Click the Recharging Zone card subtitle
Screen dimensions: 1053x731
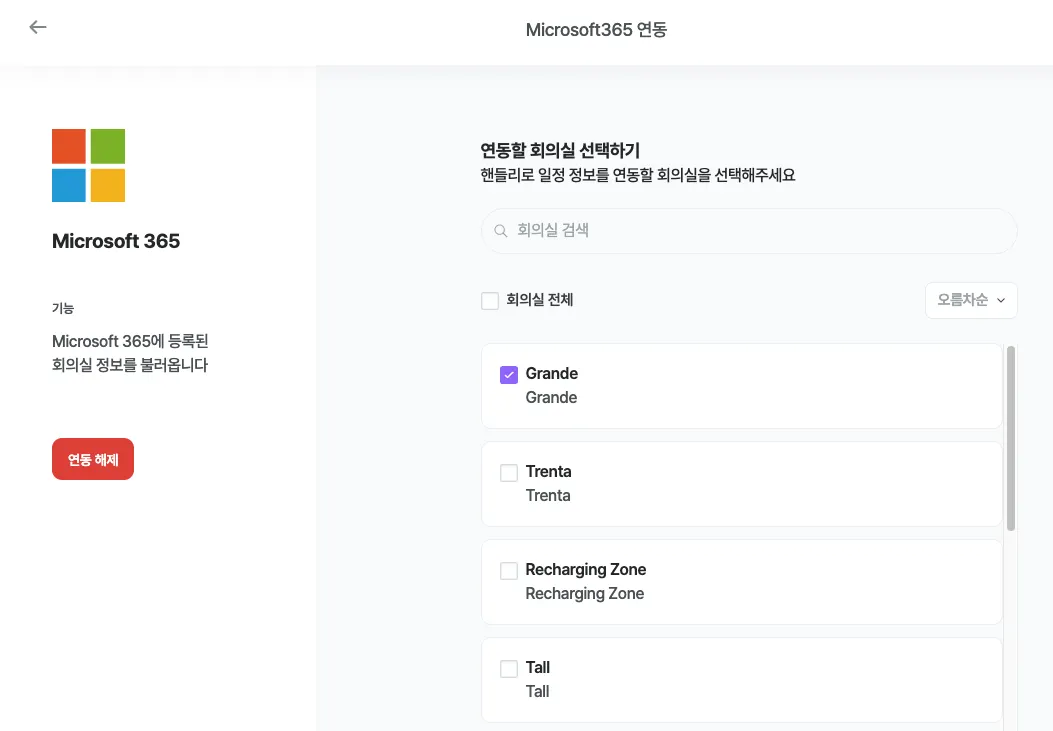point(585,594)
